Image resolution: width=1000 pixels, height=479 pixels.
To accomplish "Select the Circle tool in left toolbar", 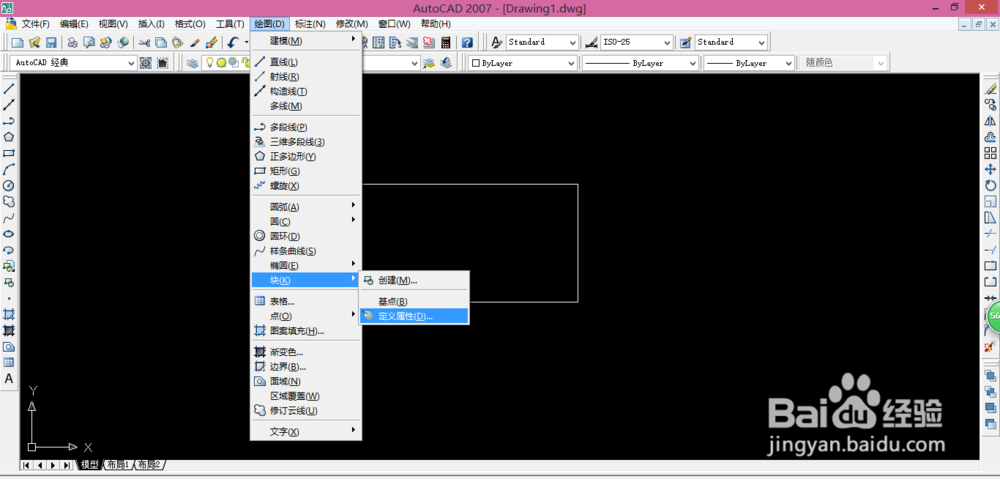I will coord(9,186).
